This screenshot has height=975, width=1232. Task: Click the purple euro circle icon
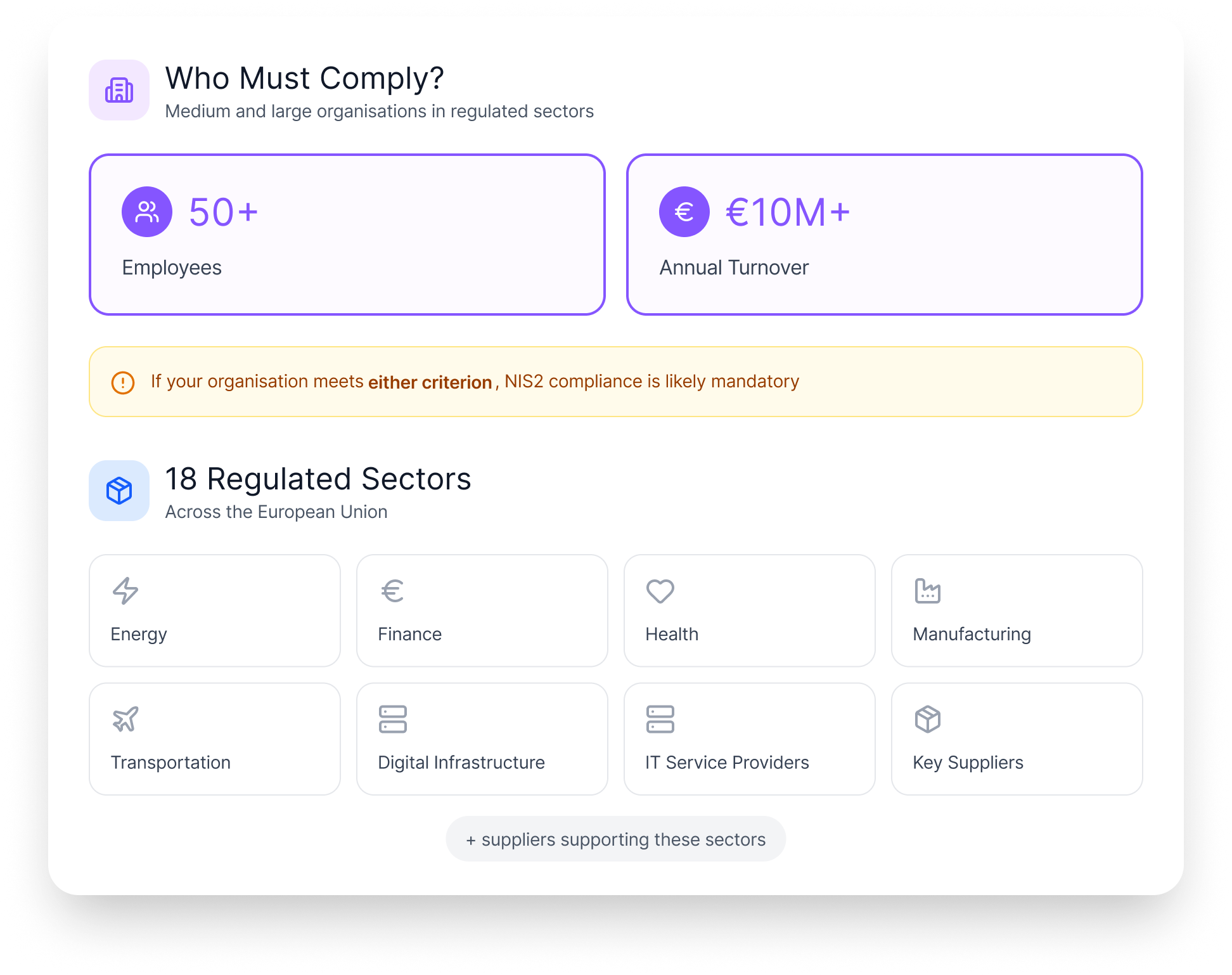coord(684,212)
